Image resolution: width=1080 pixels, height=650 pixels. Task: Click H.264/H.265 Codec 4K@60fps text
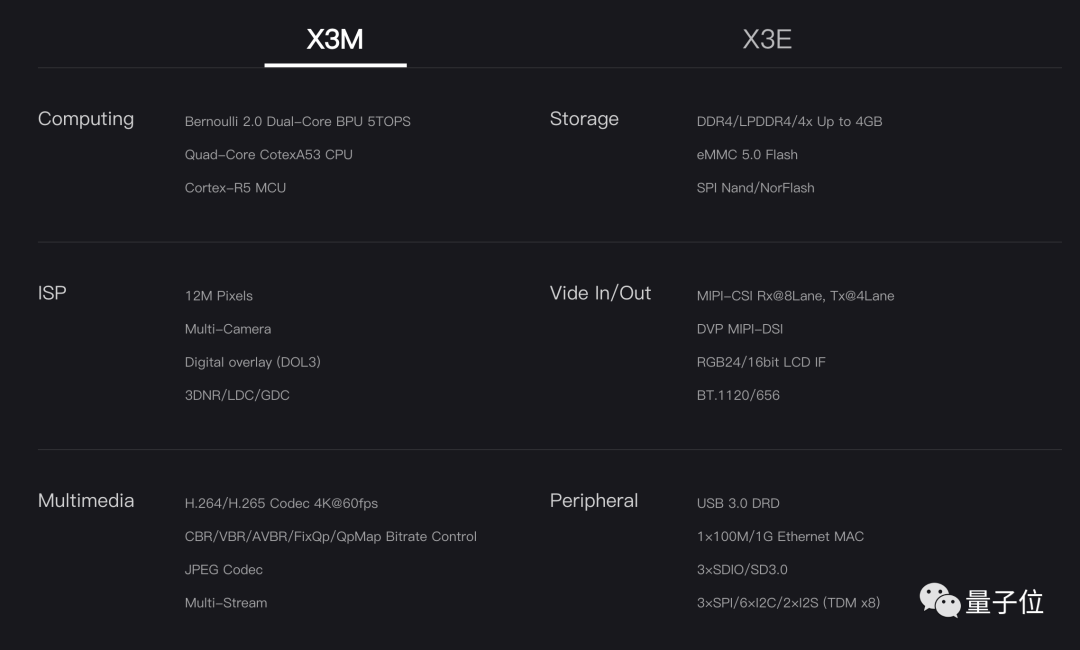(x=281, y=503)
